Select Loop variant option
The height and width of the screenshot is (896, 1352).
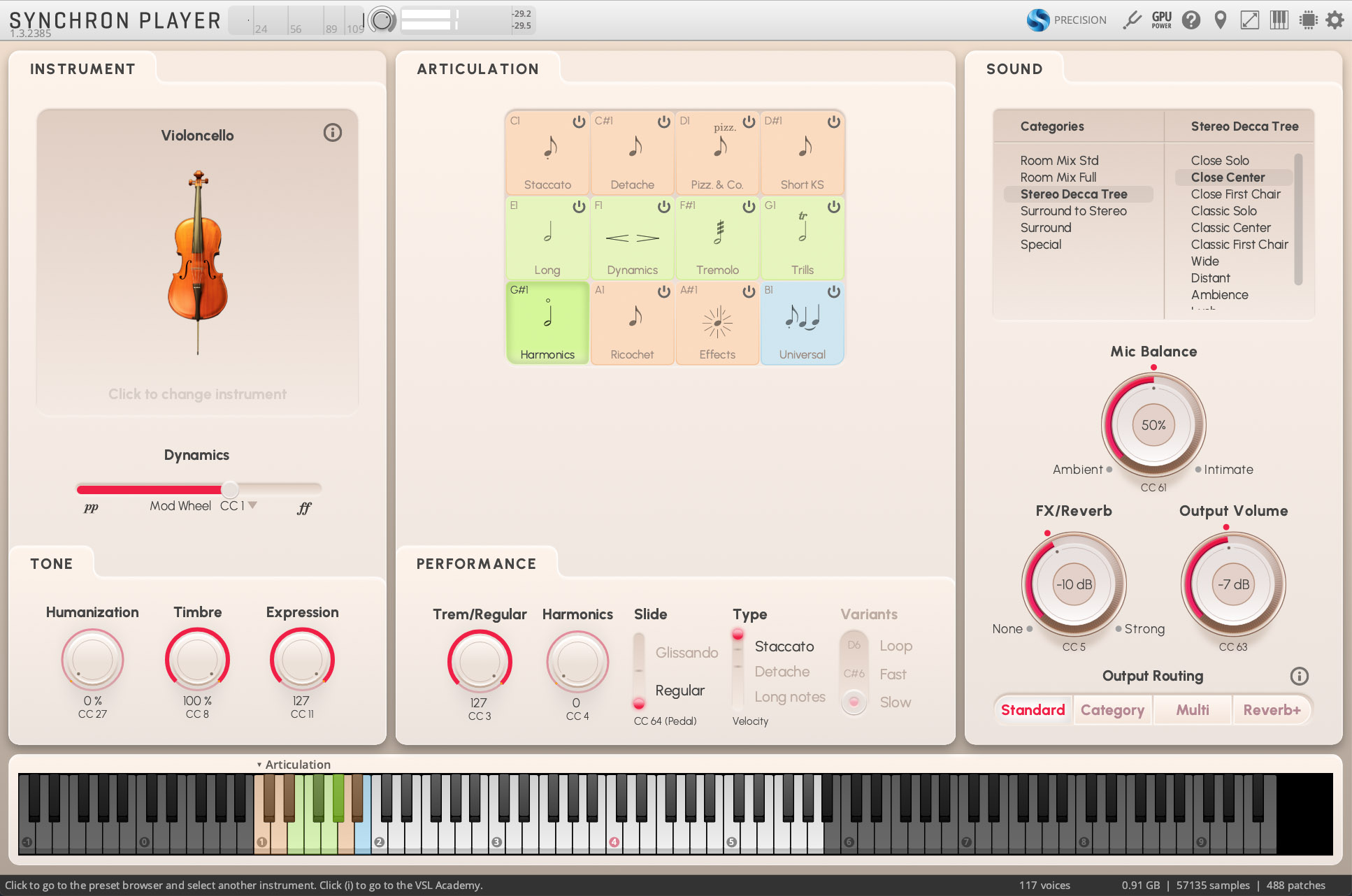896,646
